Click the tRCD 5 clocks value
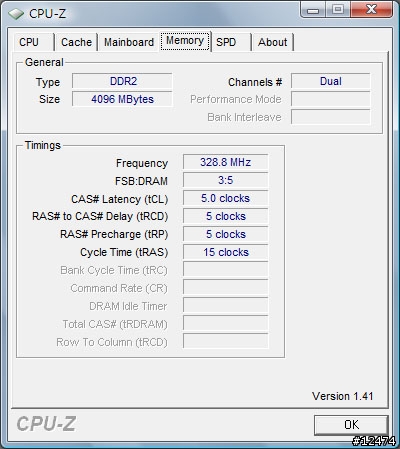Viewport: 400px width, 449px height. pos(226,216)
